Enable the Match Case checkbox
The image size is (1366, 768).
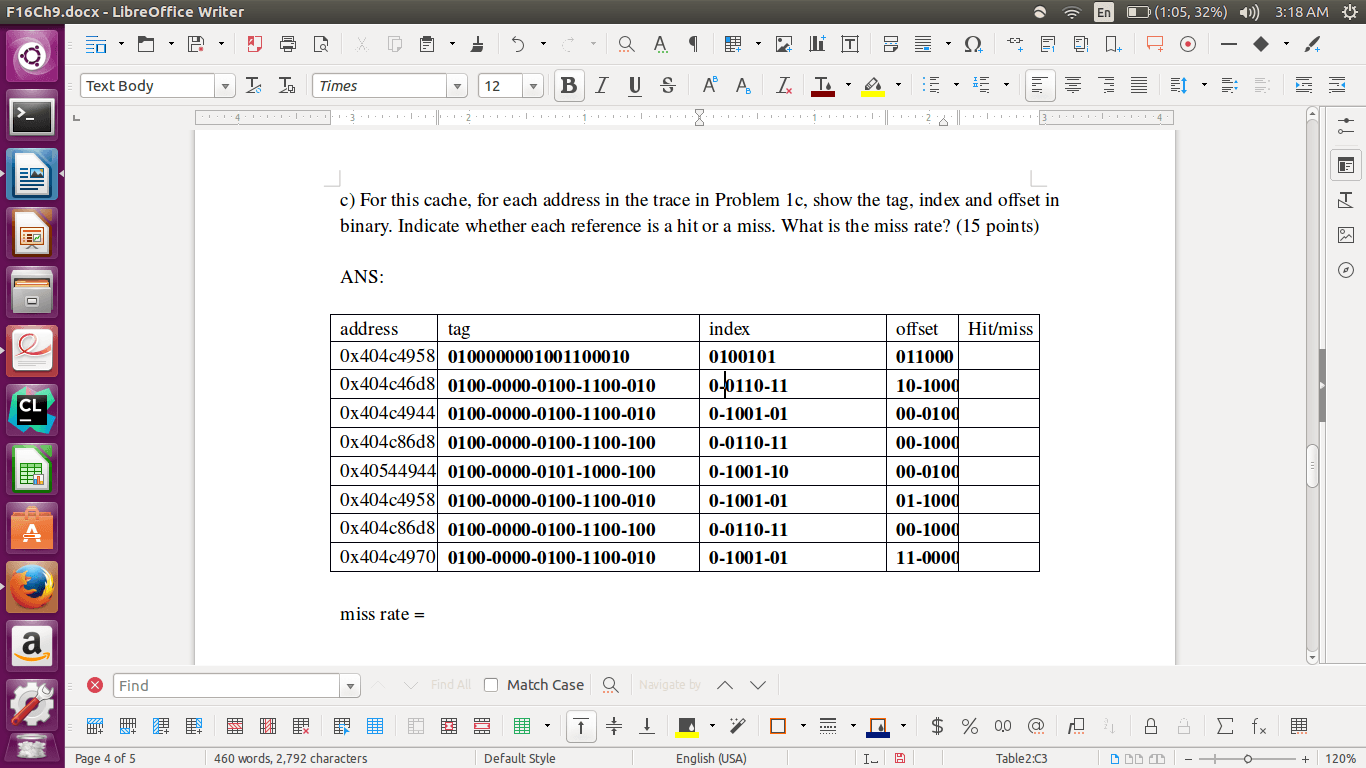coord(491,685)
